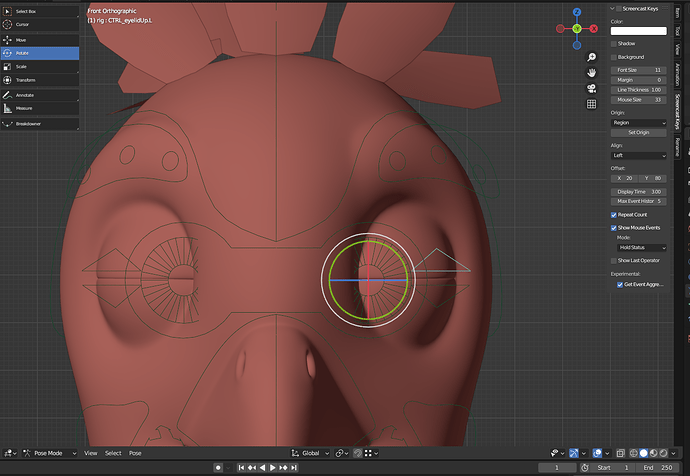Viewport: 690px width, 476px height.
Task: Click the End frame field
Action: (x=657, y=467)
